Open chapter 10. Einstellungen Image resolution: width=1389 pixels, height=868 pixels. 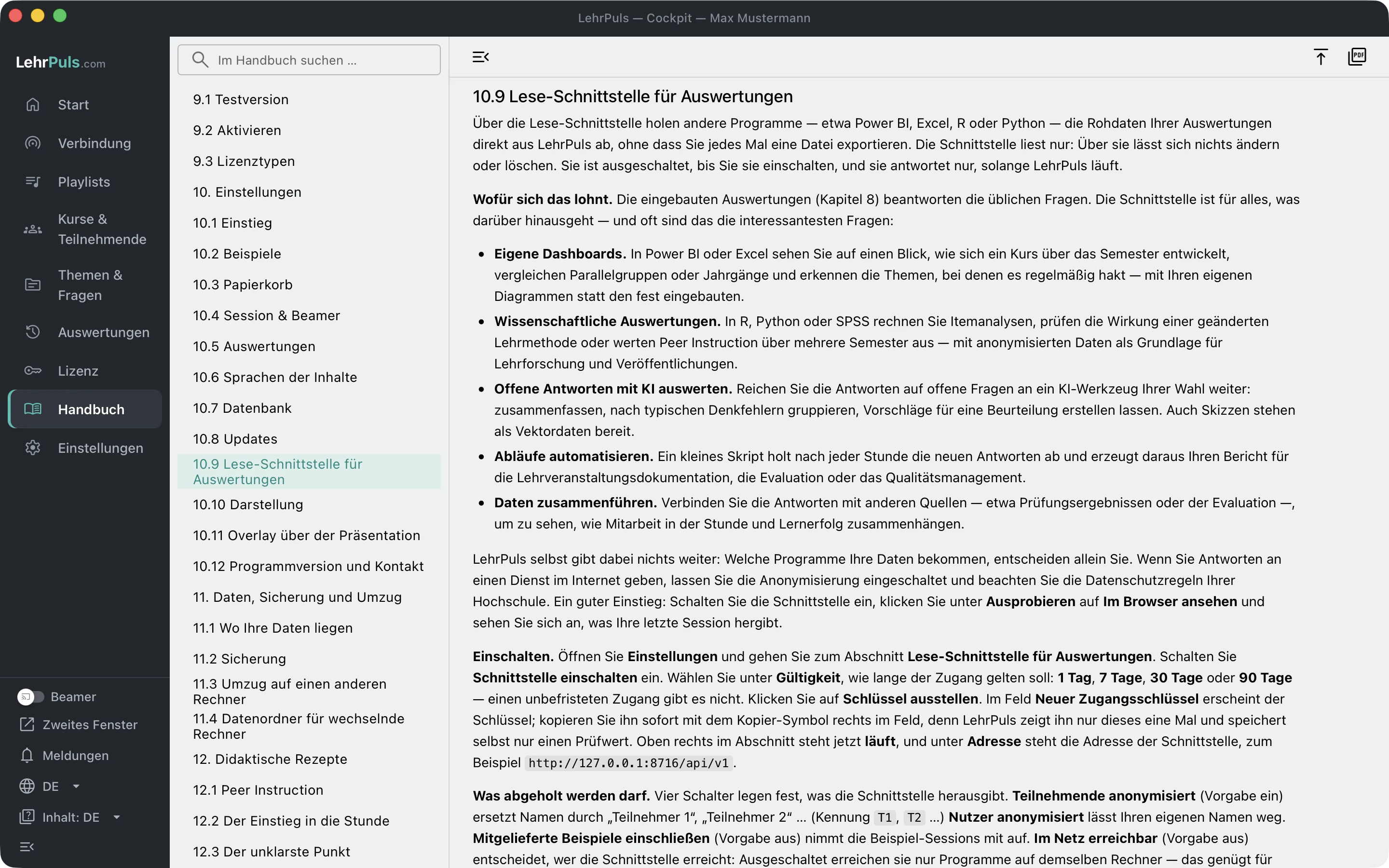click(309, 192)
